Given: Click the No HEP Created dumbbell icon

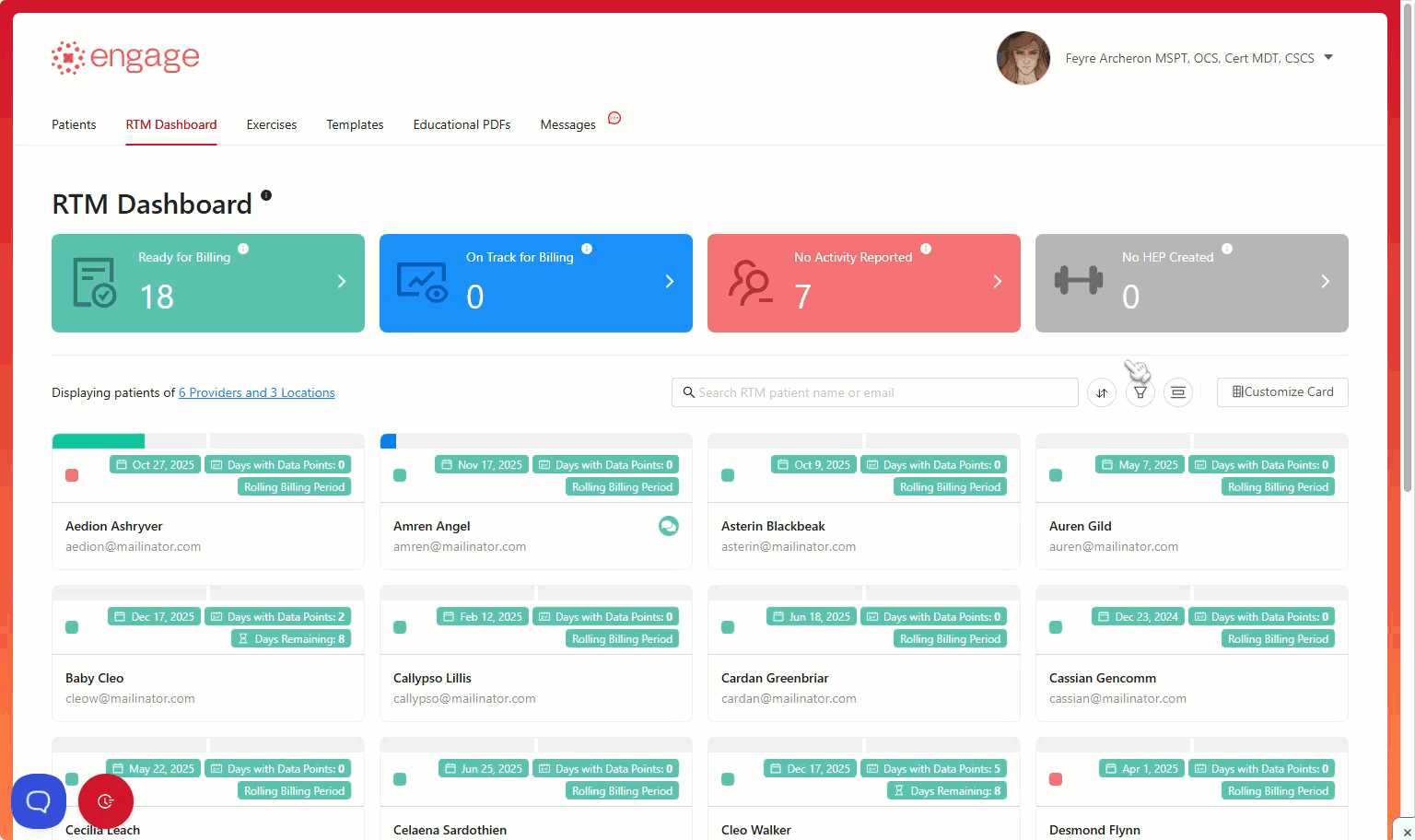Looking at the screenshot, I should pos(1078,280).
